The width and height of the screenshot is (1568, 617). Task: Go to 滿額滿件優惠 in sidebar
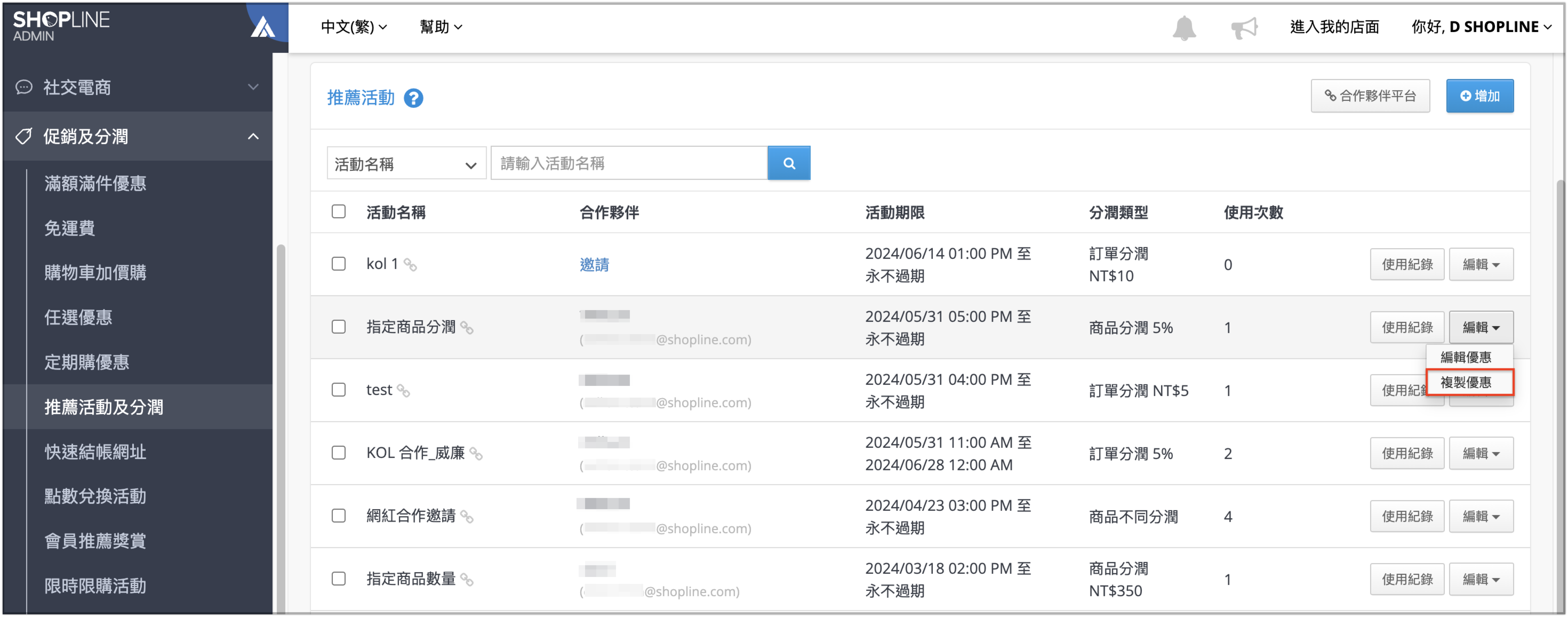coord(95,183)
